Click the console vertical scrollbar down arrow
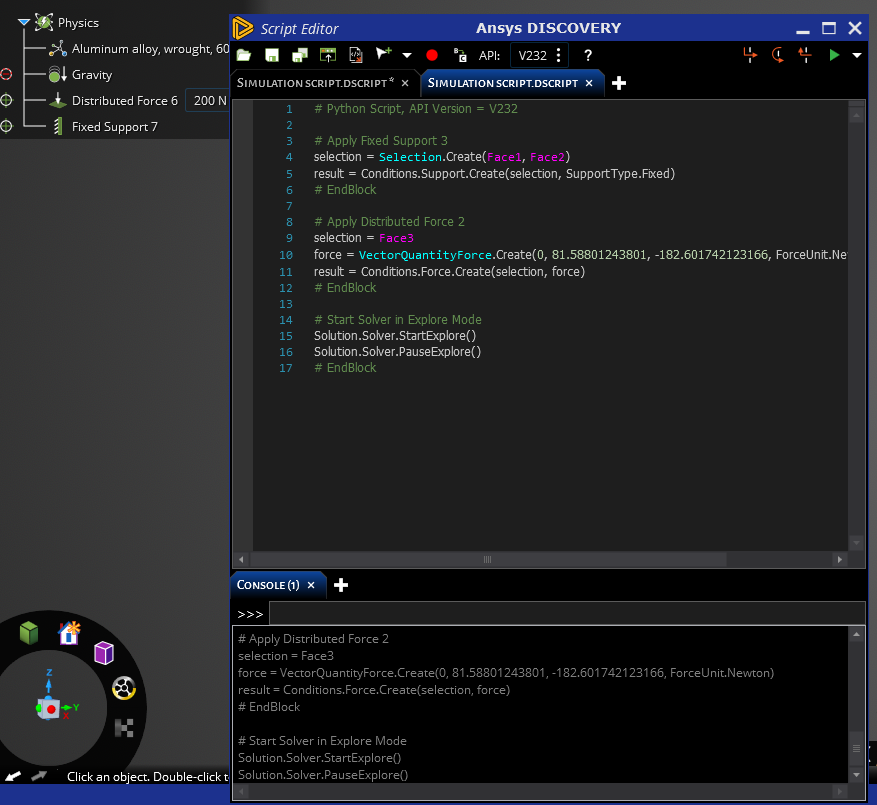The width and height of the screenshot is (877, 805). [x=856, y=775]
